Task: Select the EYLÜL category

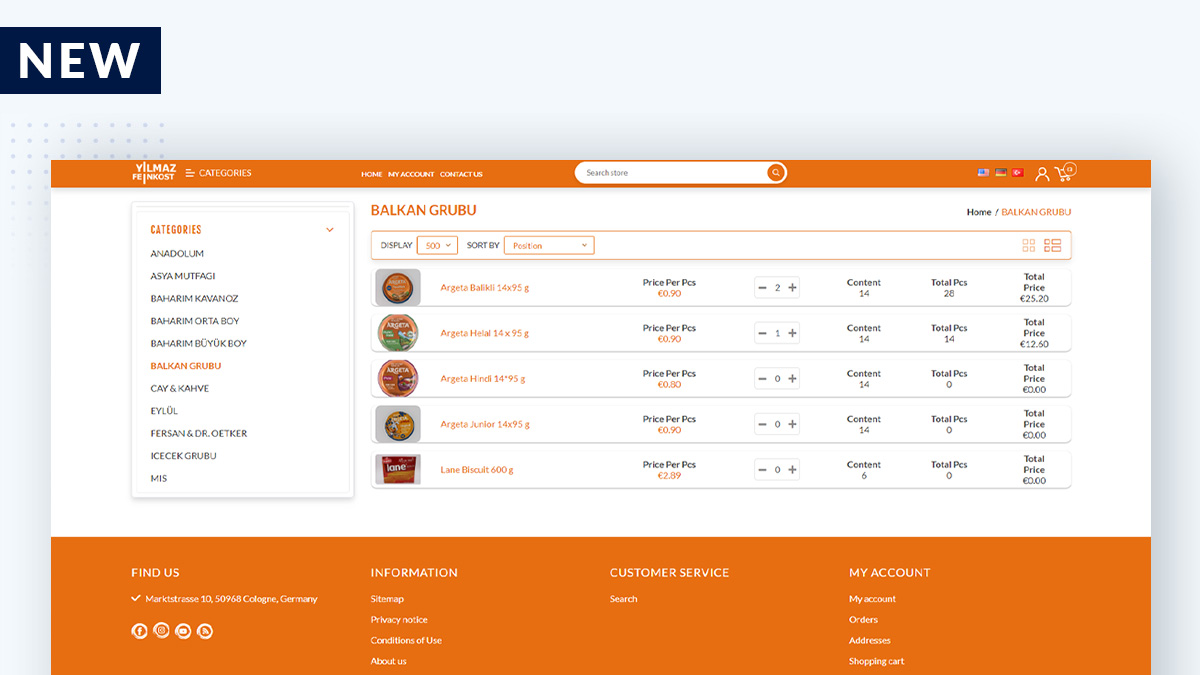Action: [x=164, y=411]
